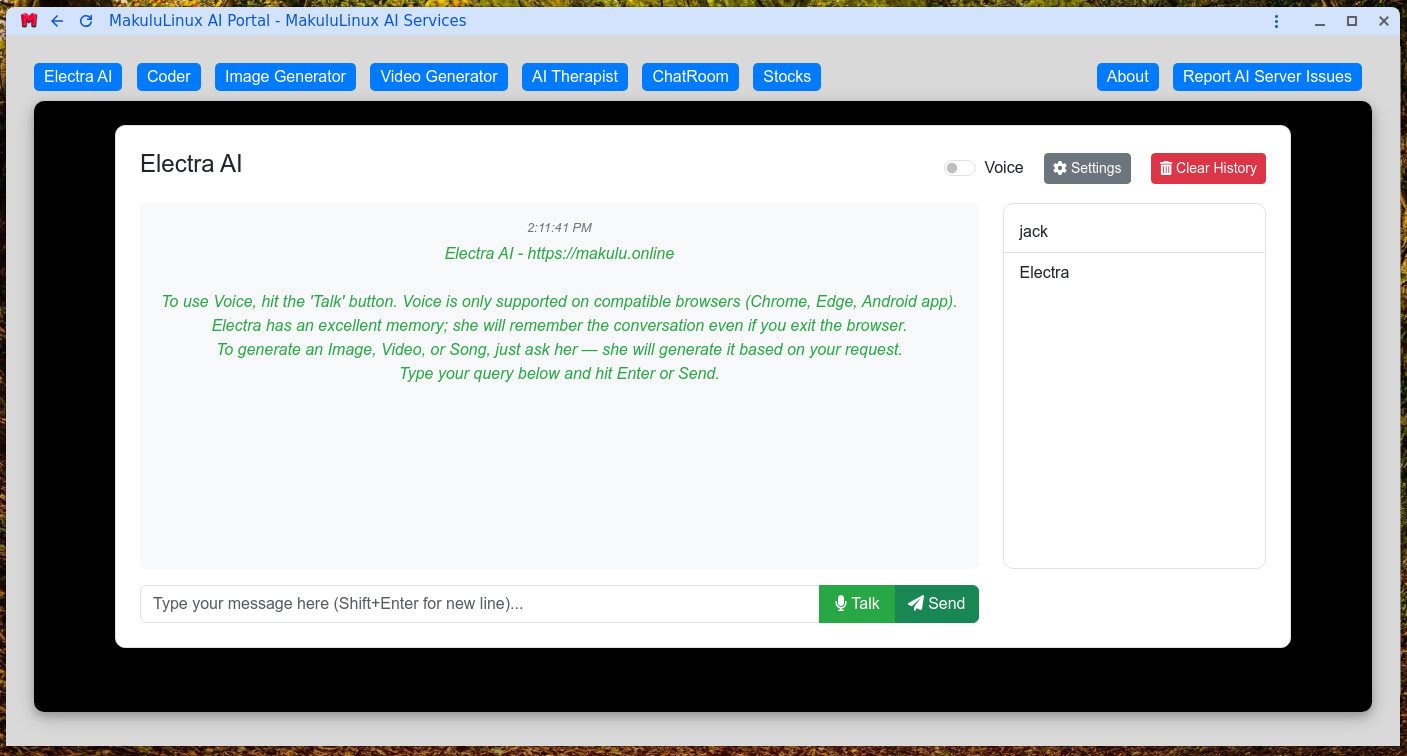The width and height of the screenshot is (1407, 756).
Task: Select Electra in the participants list
Action: click(x=1134, y=272)
